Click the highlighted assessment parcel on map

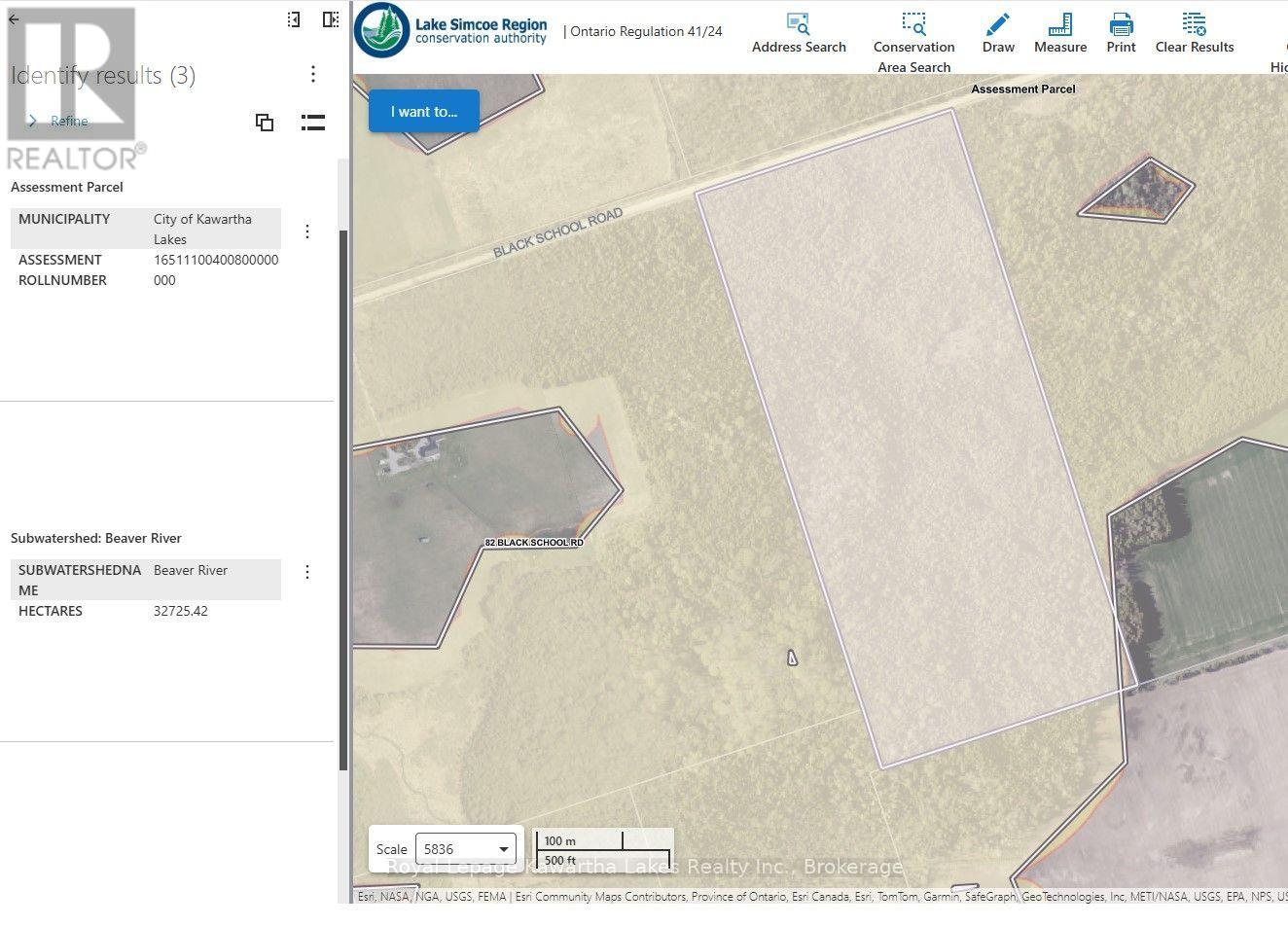(x=914, y=438)
